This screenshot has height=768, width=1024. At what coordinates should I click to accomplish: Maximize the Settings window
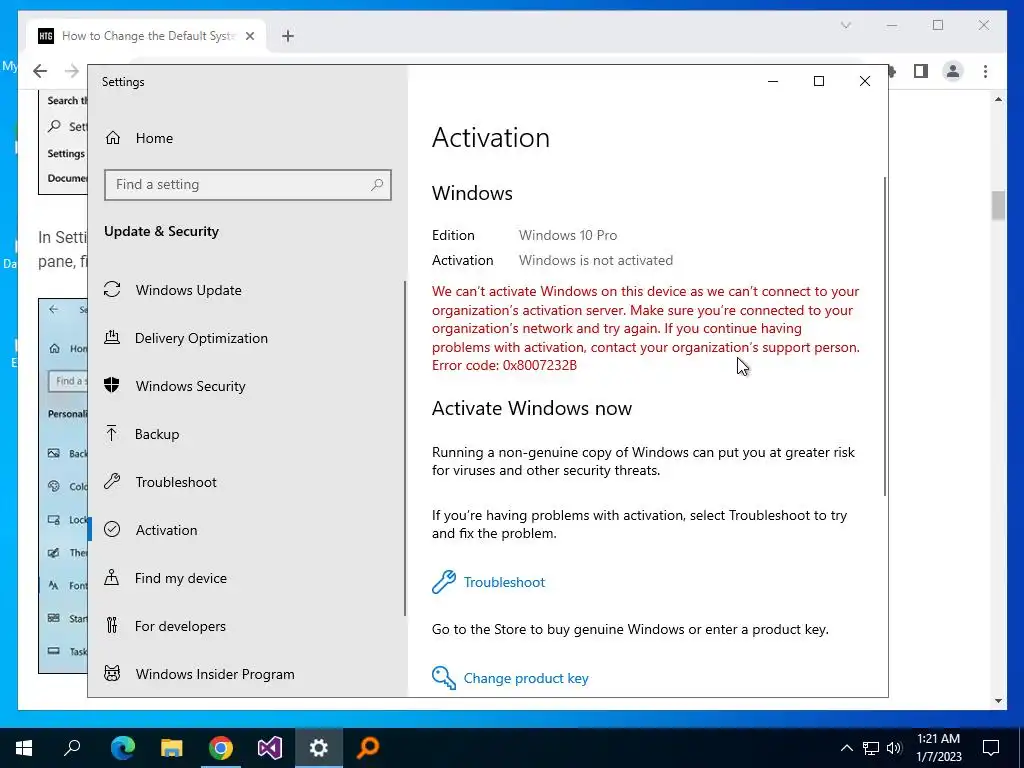(x=819, y=81)
